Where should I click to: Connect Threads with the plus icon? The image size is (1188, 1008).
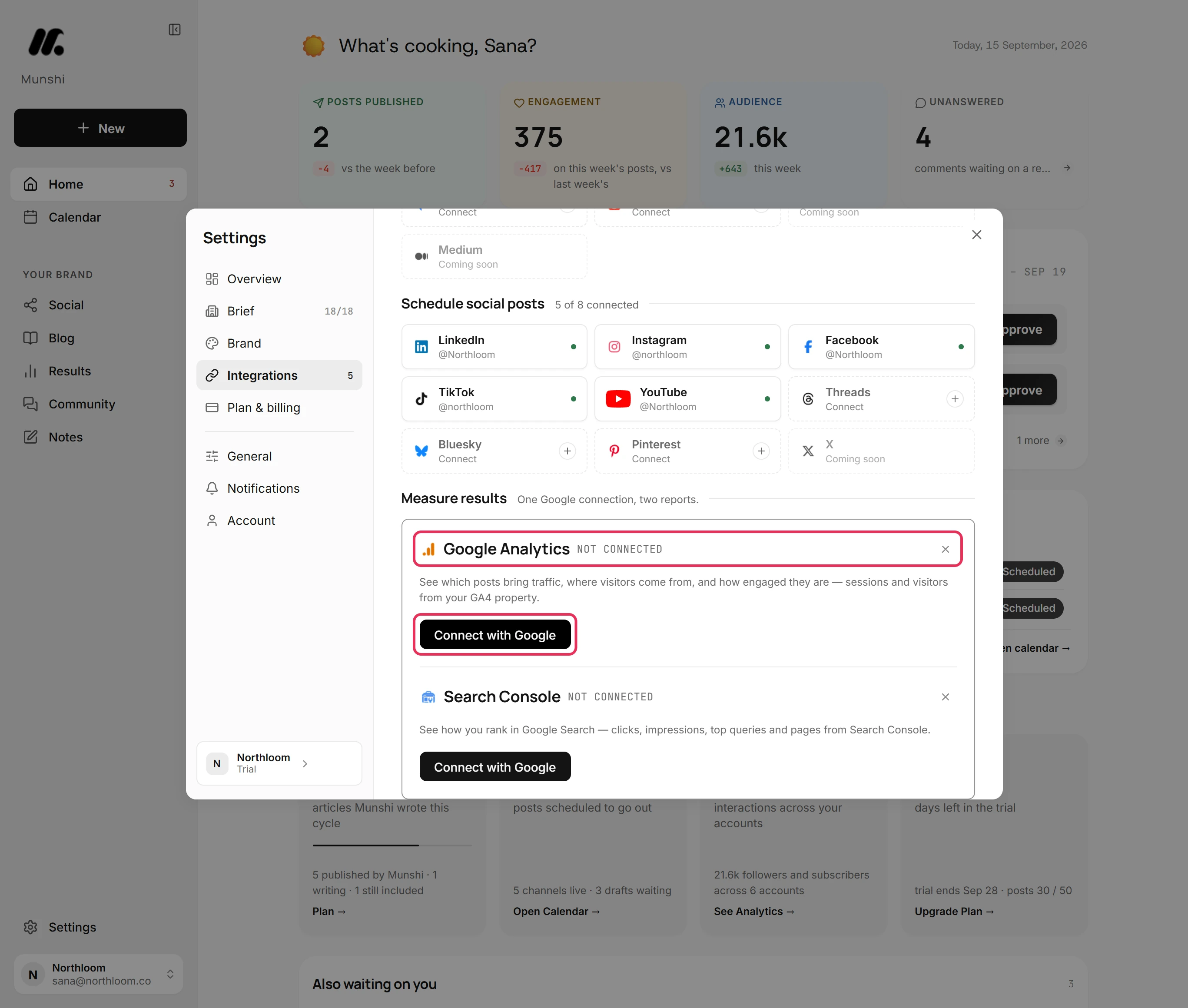[x=955, y=399]
